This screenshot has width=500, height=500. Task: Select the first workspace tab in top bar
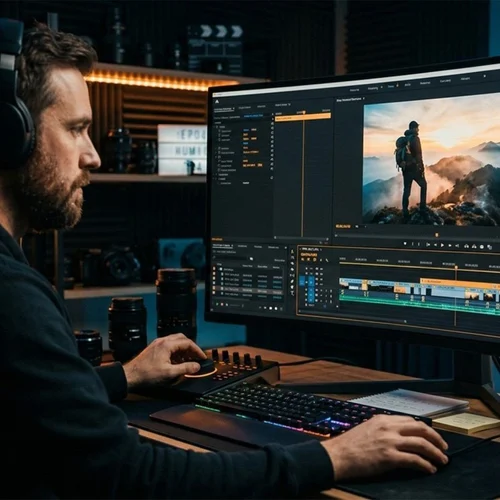tap(354, 90)
